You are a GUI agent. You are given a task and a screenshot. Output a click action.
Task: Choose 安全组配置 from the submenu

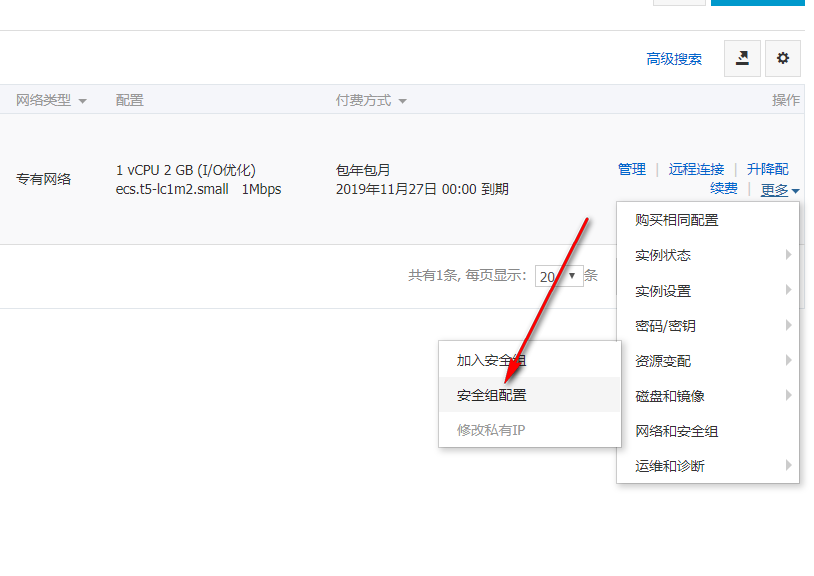click(530, 395)
